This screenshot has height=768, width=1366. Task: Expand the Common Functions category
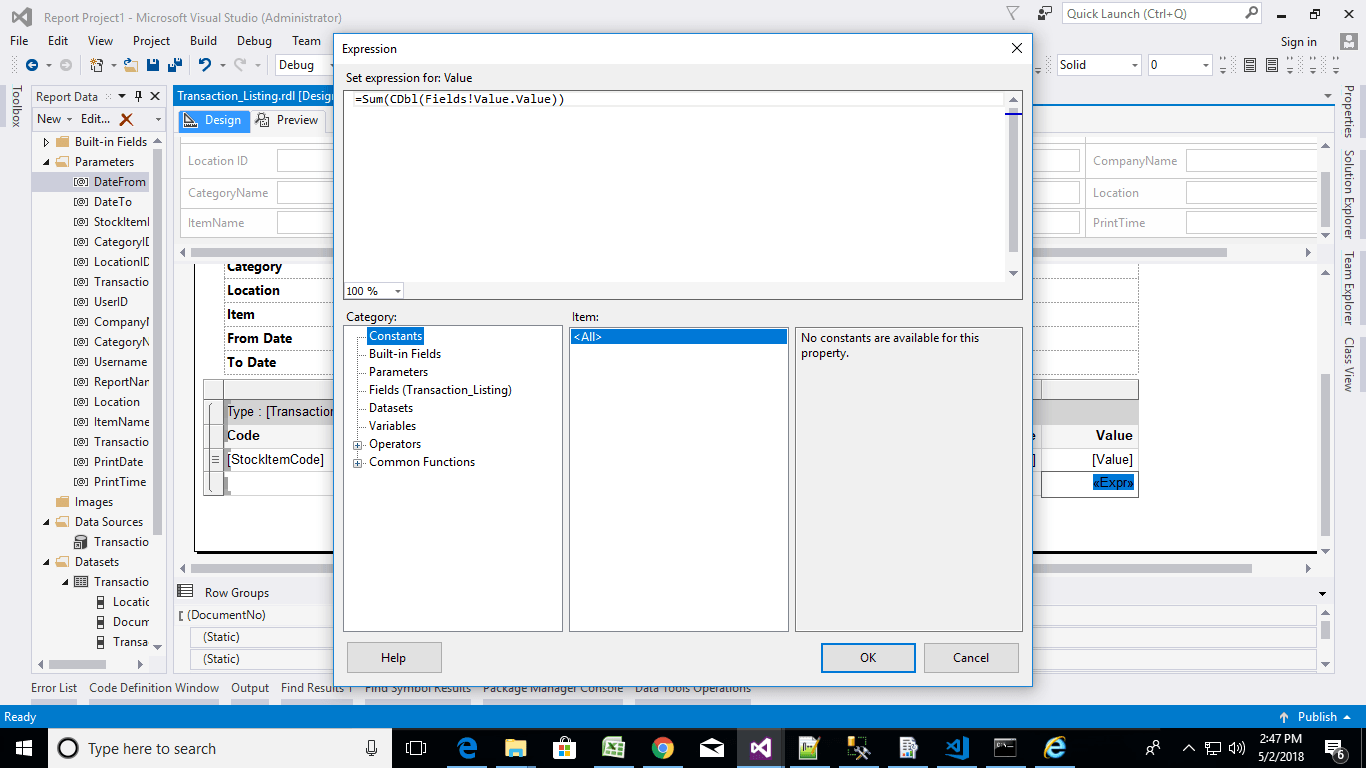(x=357, y=462)
